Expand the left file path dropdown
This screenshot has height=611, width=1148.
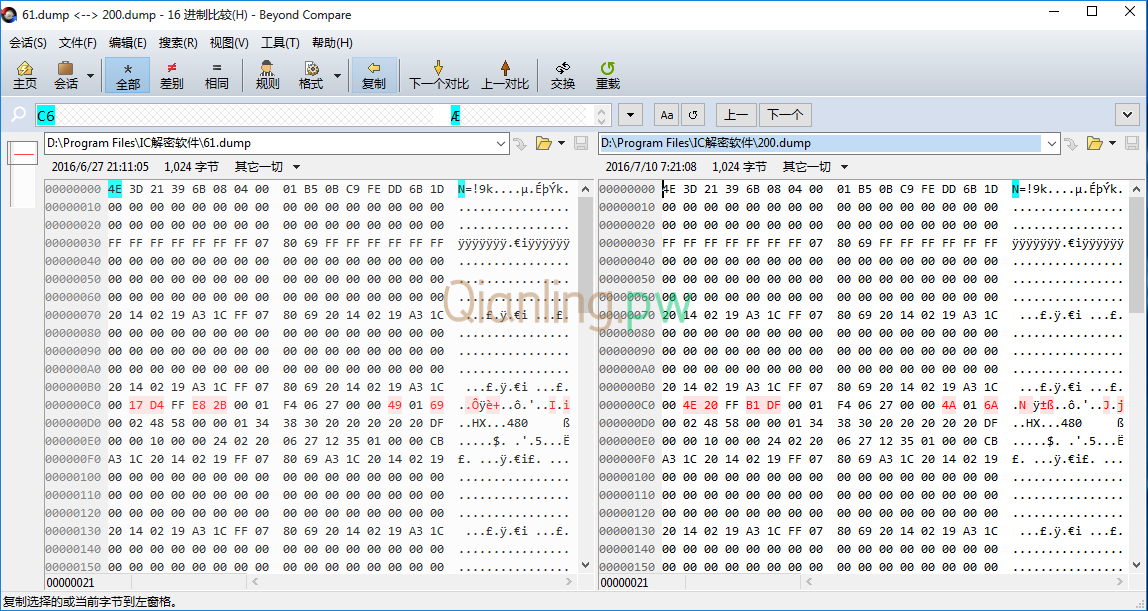[501, 144]
